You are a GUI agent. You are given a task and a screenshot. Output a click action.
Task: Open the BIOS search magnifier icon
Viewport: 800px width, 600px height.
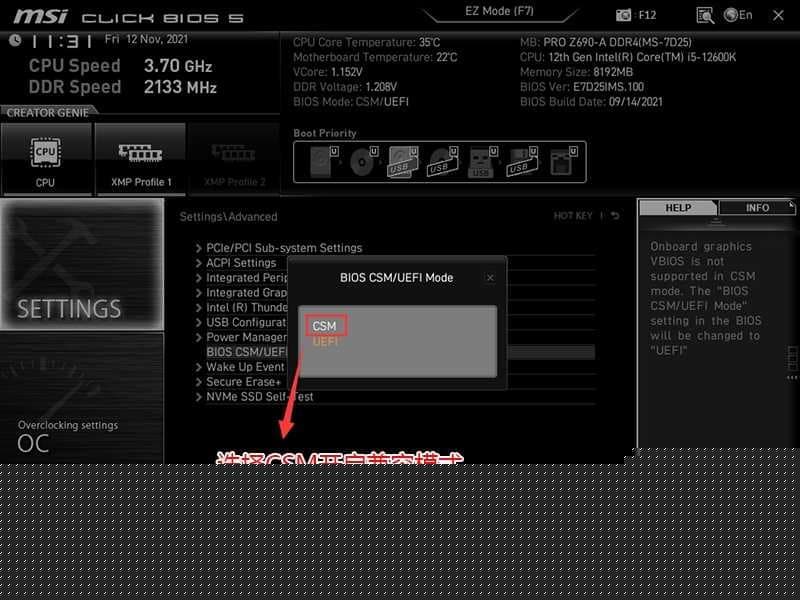705,15
